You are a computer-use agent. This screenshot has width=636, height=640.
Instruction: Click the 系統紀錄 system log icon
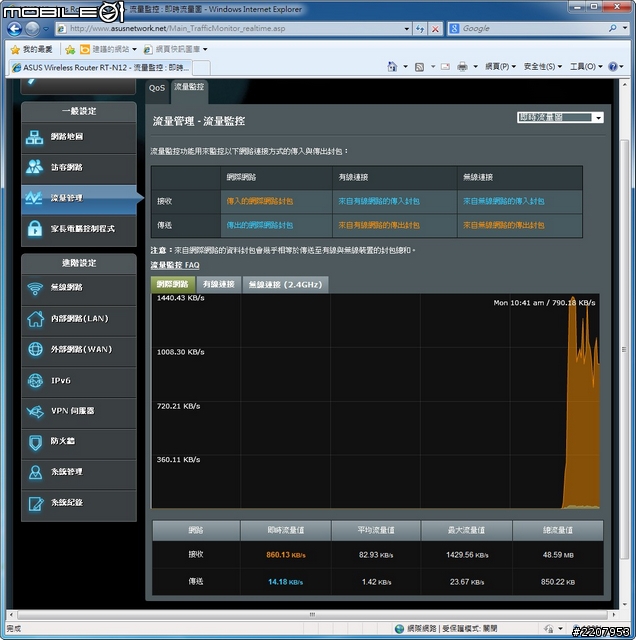(x=35, y=503)
